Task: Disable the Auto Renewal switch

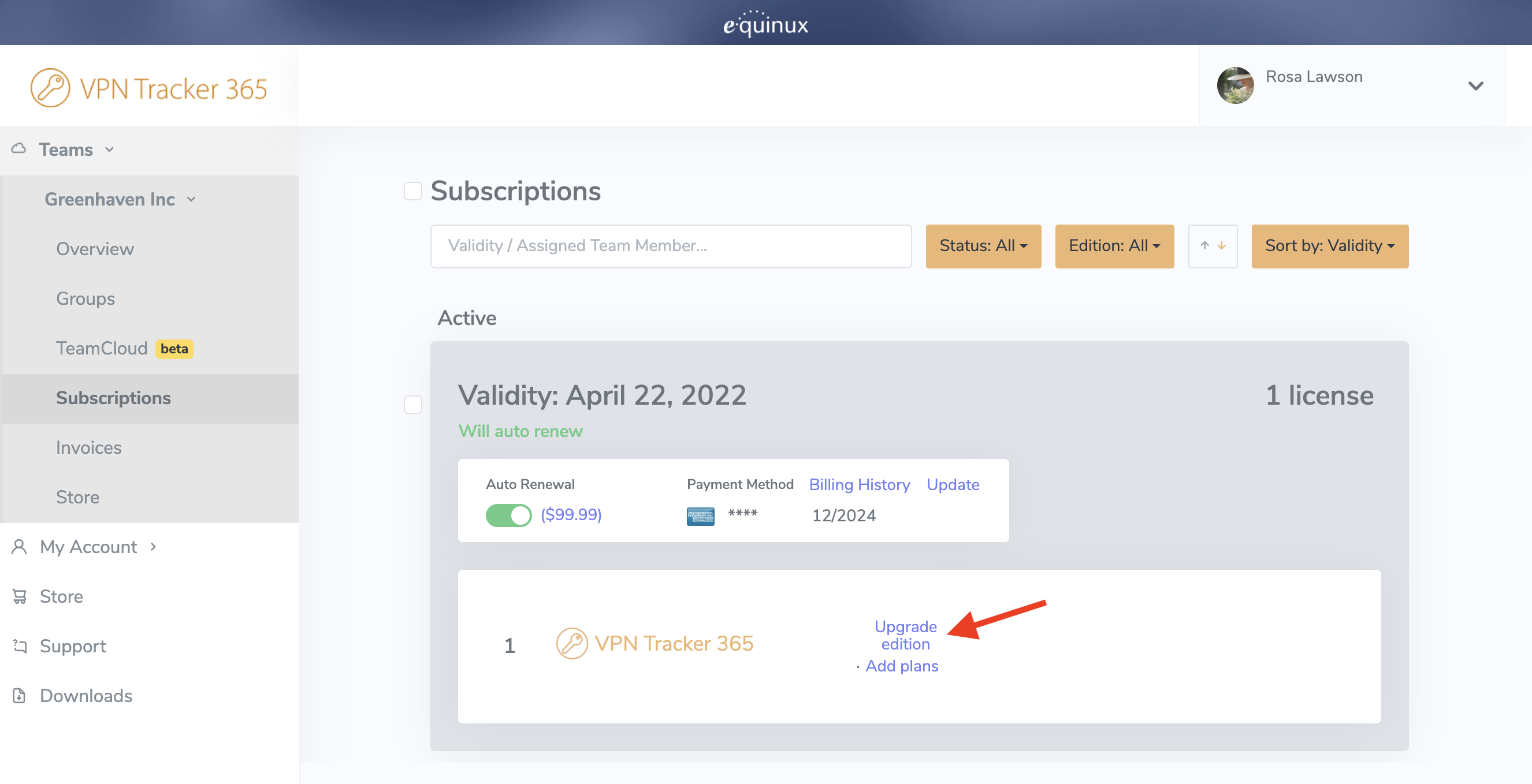Action: tap(508, 515)
